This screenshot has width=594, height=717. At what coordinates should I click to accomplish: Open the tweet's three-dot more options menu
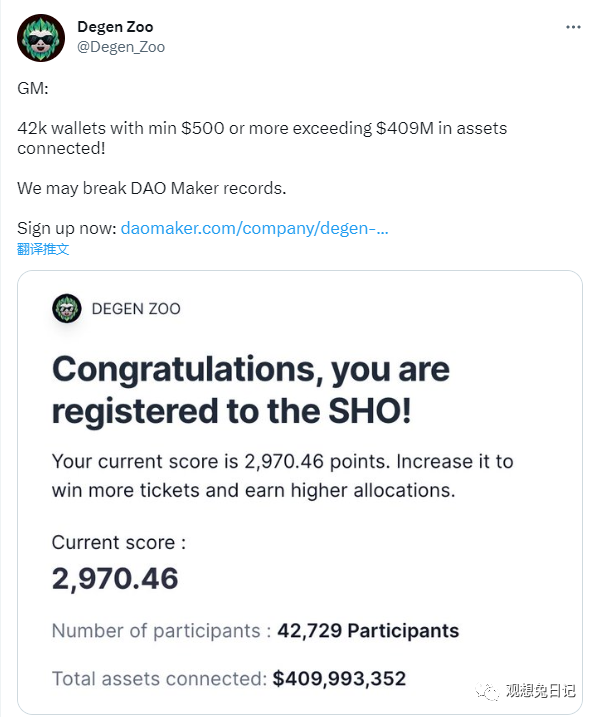point(573,27)
